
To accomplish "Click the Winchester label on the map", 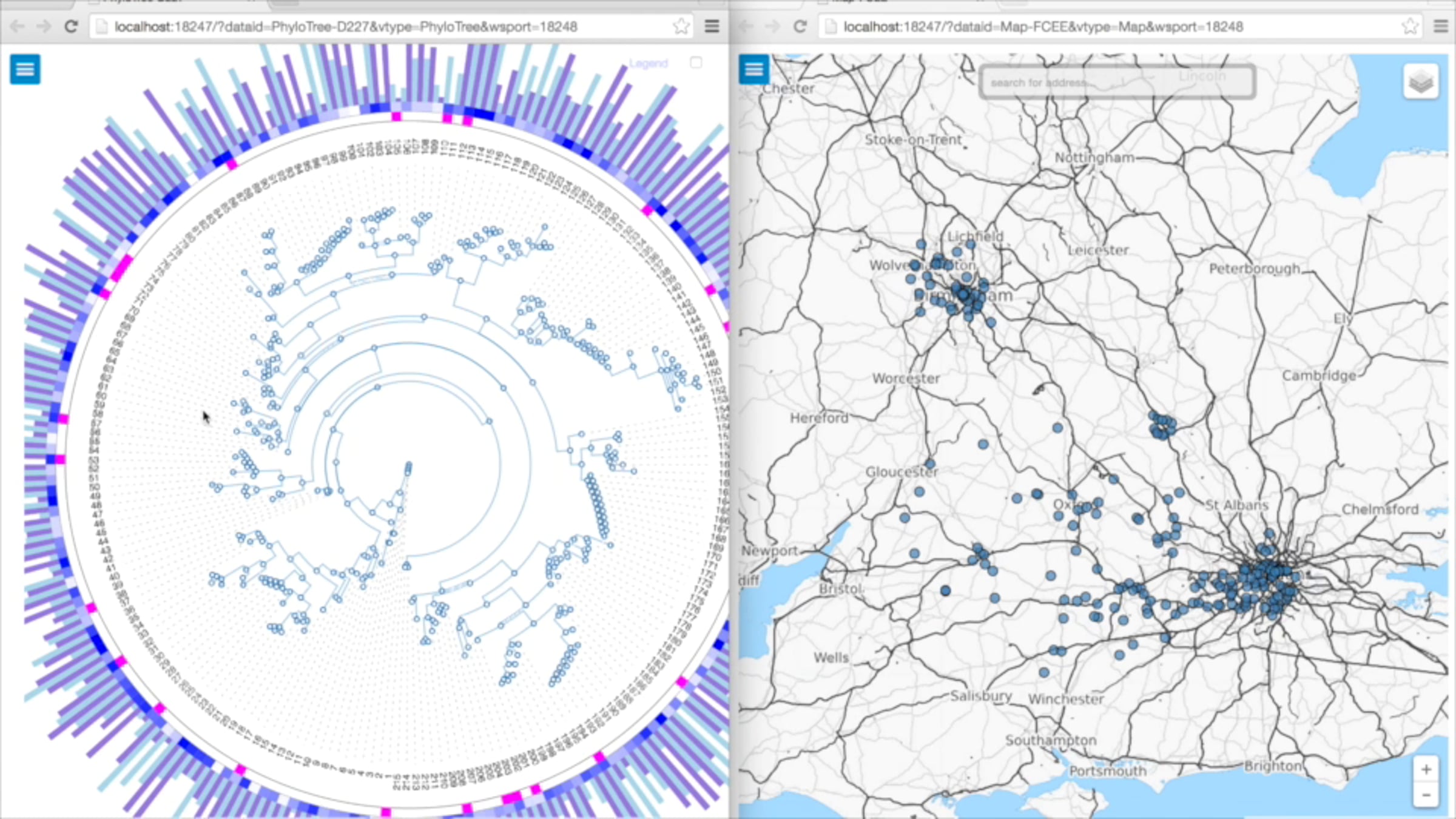I will tap(1066, 699).
